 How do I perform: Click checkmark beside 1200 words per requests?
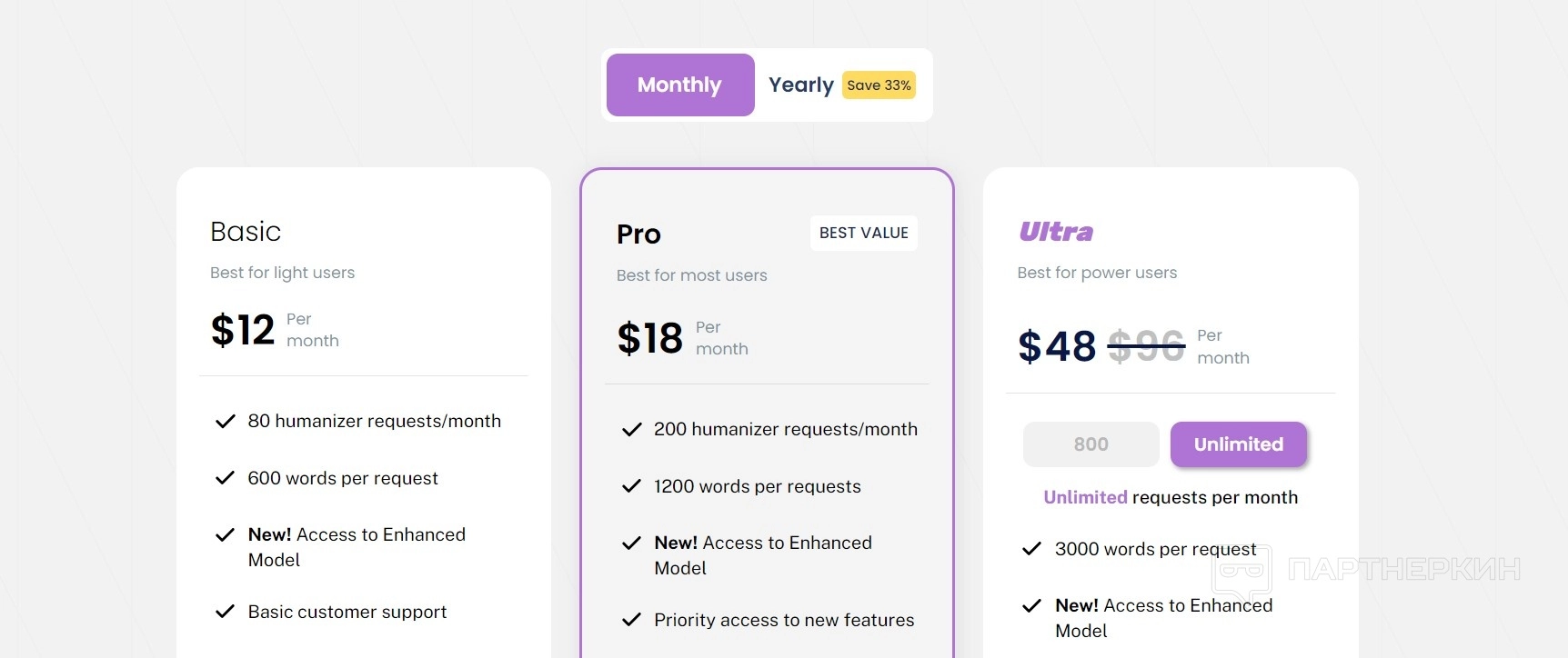pyautogui.click(x=631, y=486)
